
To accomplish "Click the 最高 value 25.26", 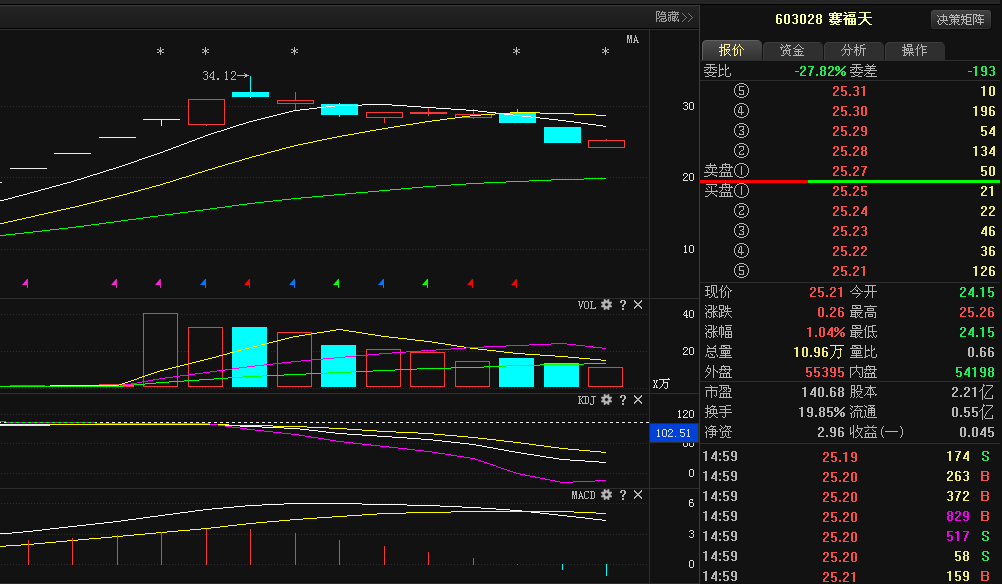I will 976,312.
